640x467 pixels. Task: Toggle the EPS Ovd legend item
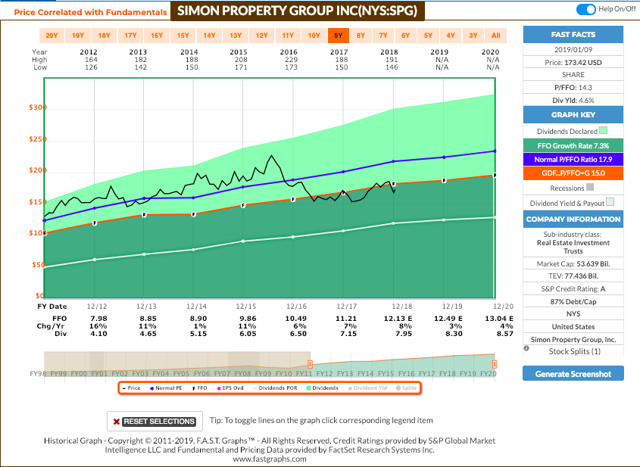pyautogui.click(x=231, y=388)
